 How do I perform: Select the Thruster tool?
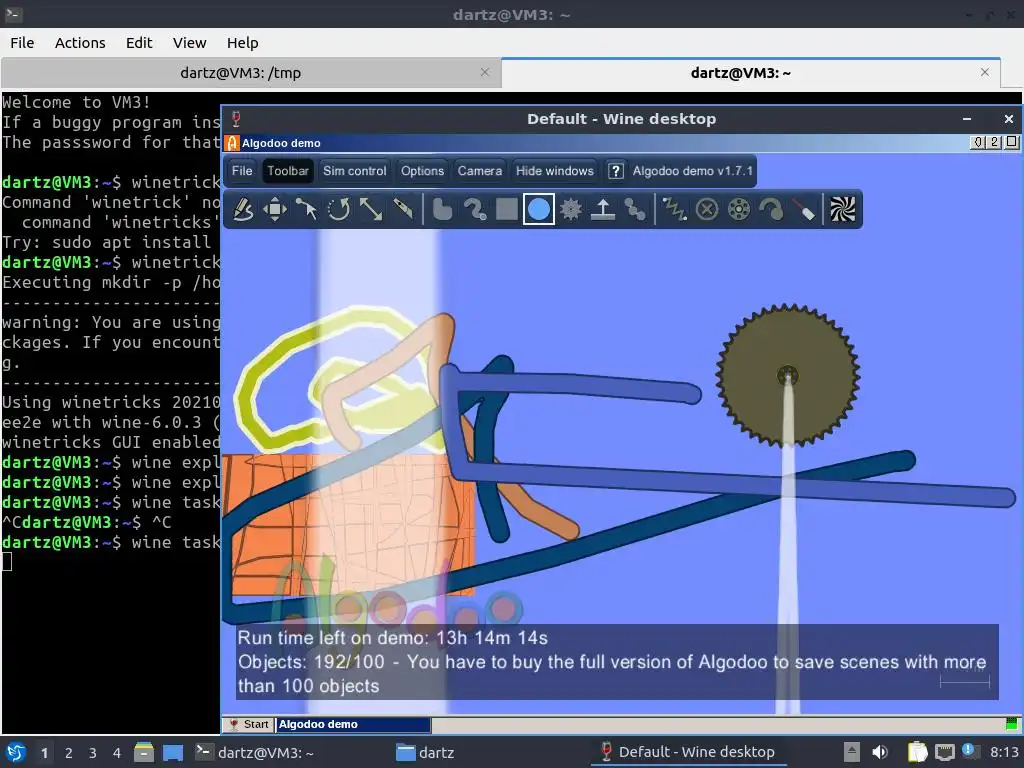pos(771,210)
